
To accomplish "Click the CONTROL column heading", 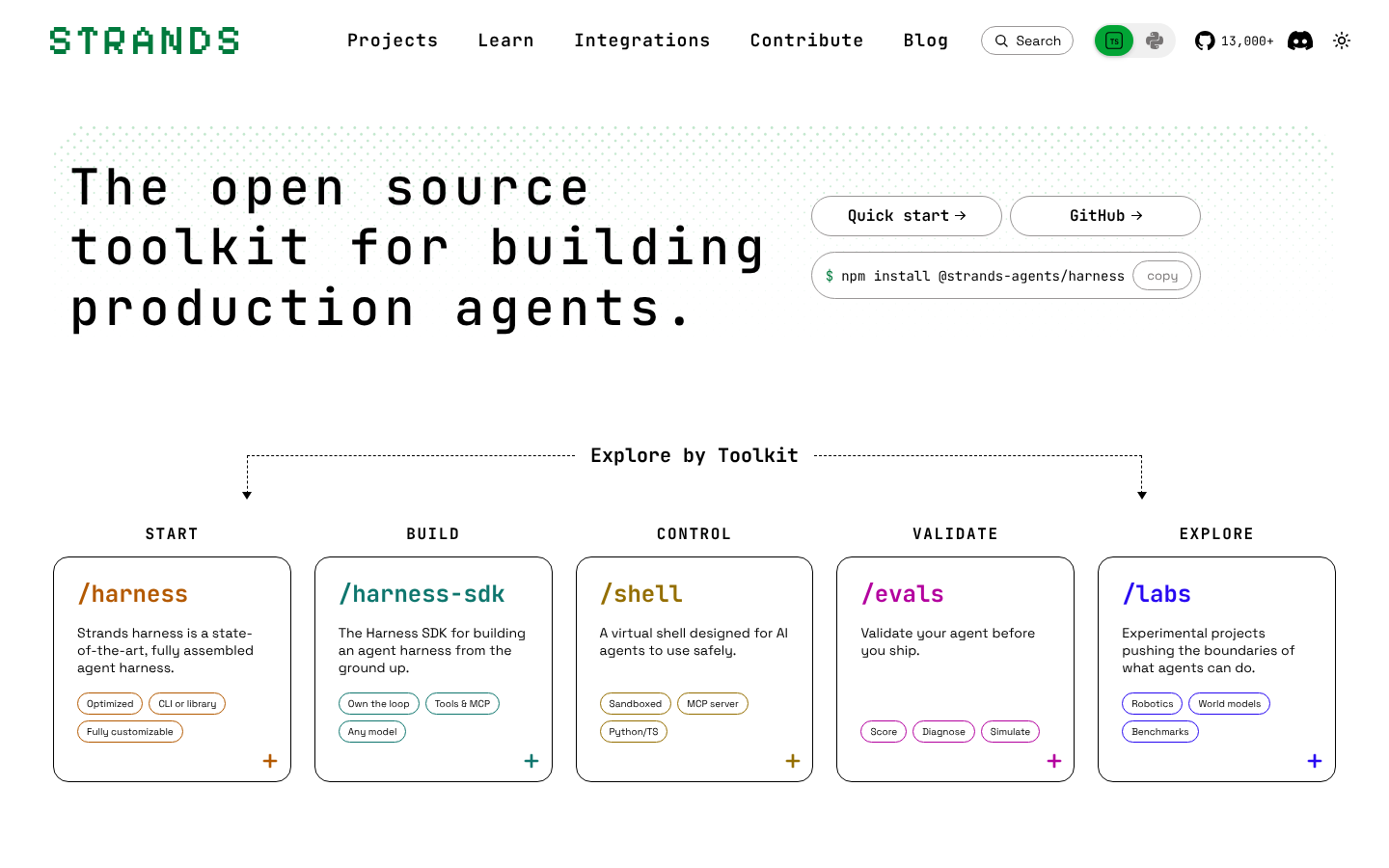I will click(694, 534).
